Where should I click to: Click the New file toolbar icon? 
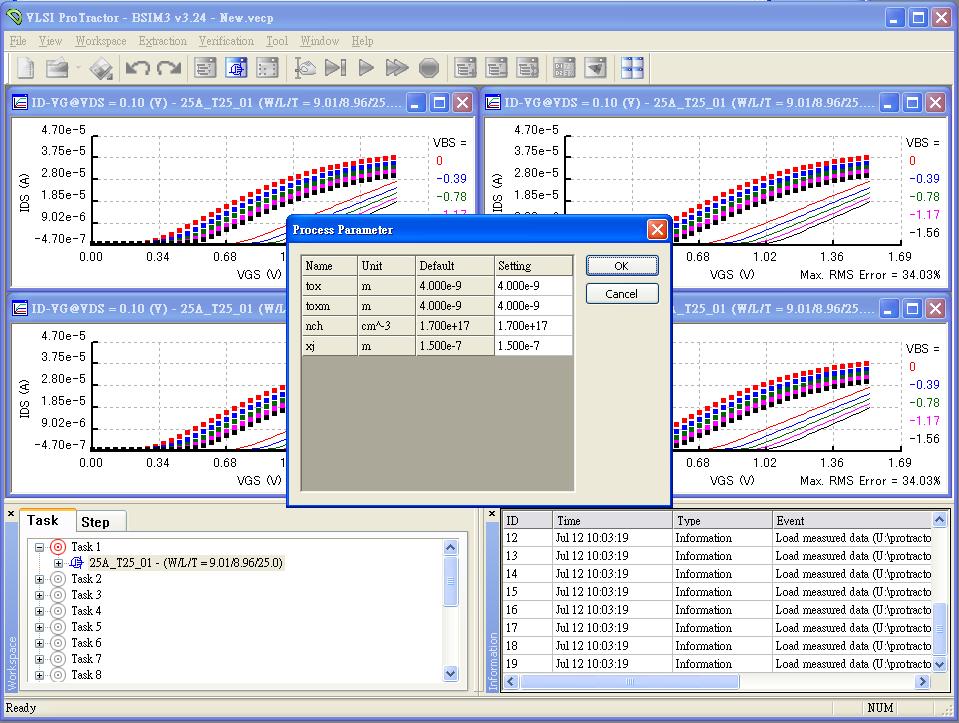26,68
